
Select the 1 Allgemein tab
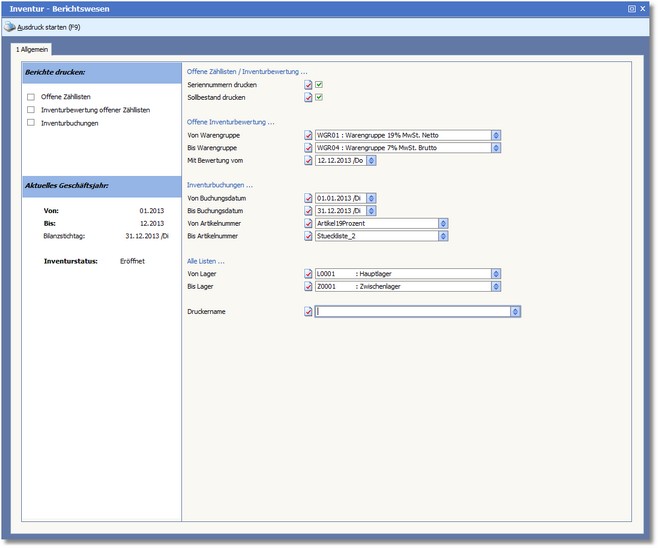32,48
